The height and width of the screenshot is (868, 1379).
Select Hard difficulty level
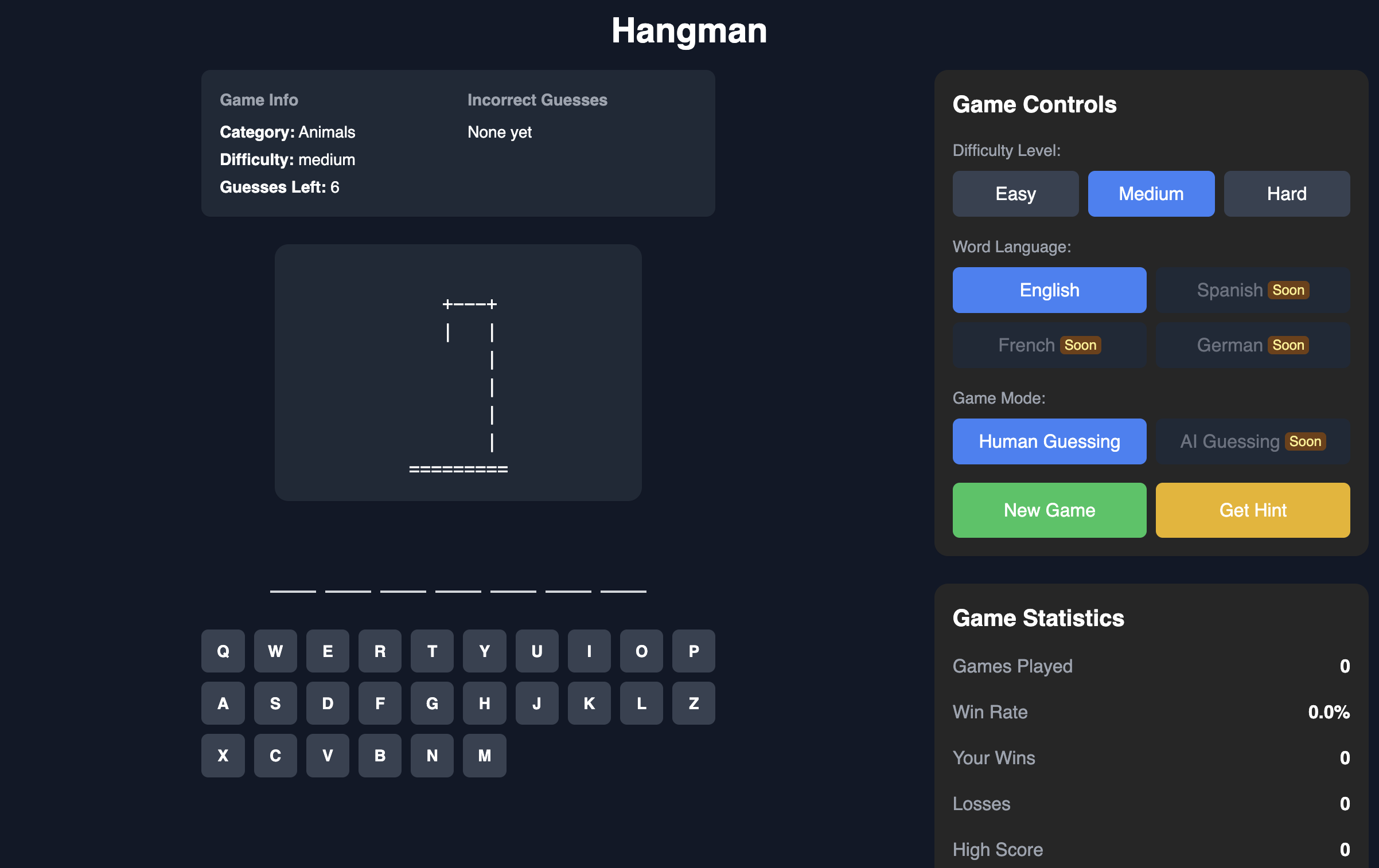(1287, 193)
